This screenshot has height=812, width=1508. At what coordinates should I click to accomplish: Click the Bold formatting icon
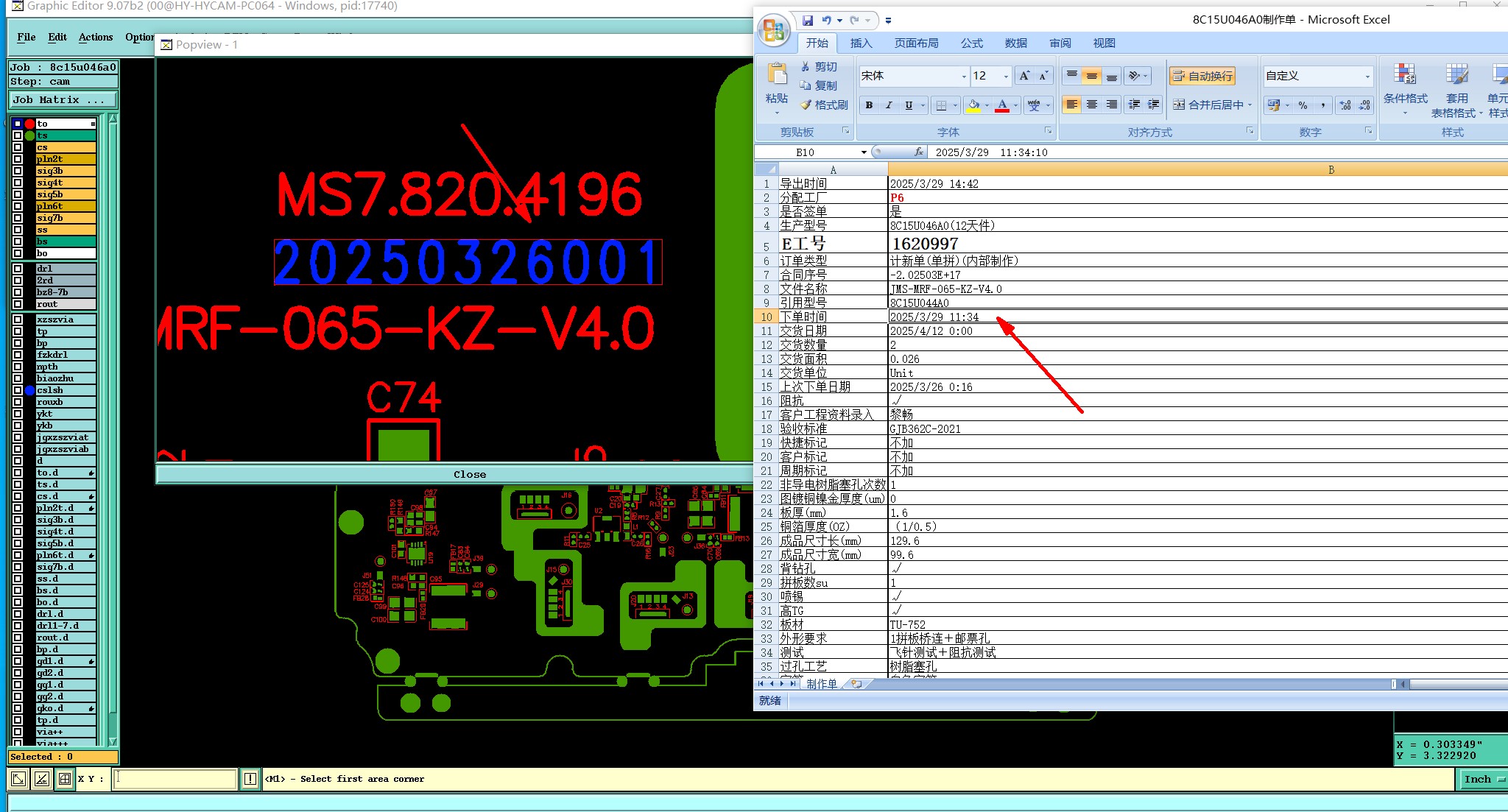click(x=869, y=105)
